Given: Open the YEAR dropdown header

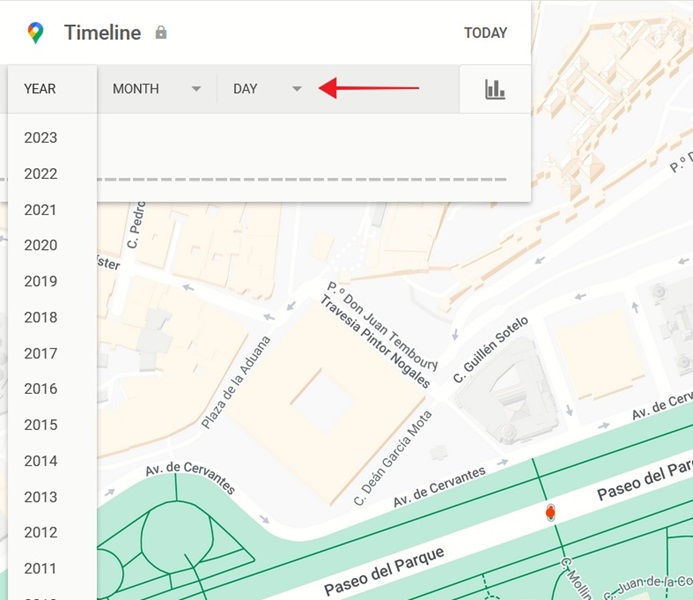Looking at the screenshot, I should tap(52, 89).
